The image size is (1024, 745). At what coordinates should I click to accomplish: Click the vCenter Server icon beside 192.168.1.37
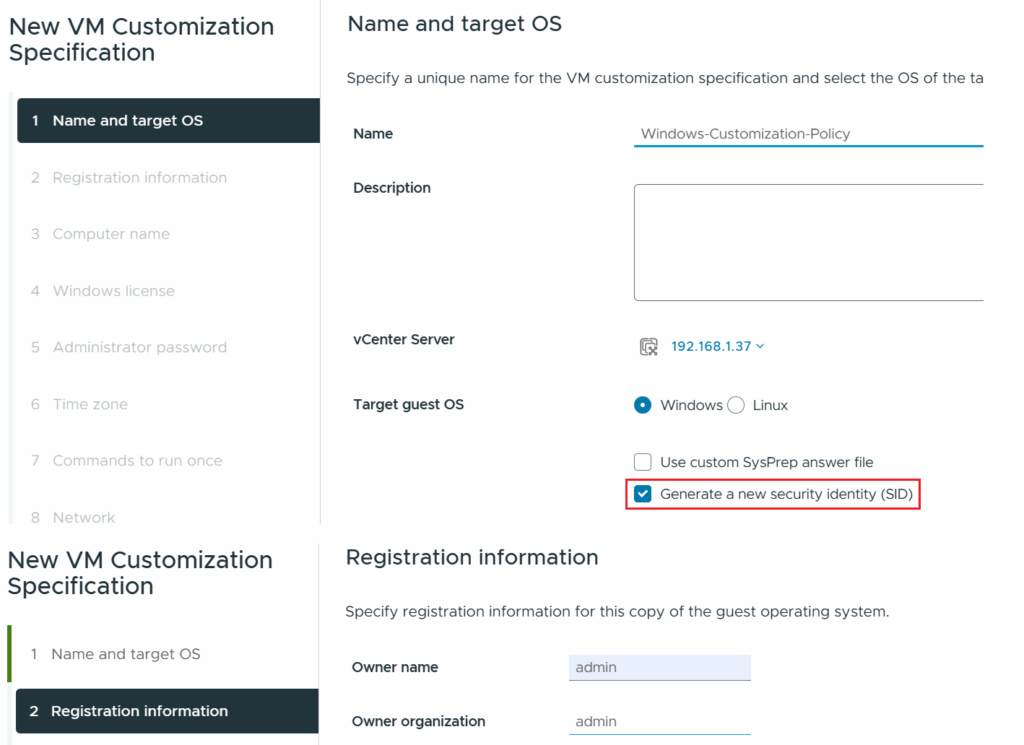(x=648, y=347)
